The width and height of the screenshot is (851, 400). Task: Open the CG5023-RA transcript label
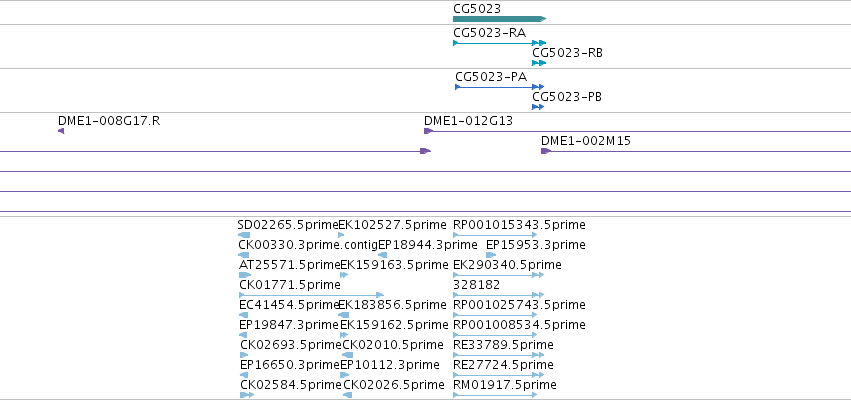[489, 32]
